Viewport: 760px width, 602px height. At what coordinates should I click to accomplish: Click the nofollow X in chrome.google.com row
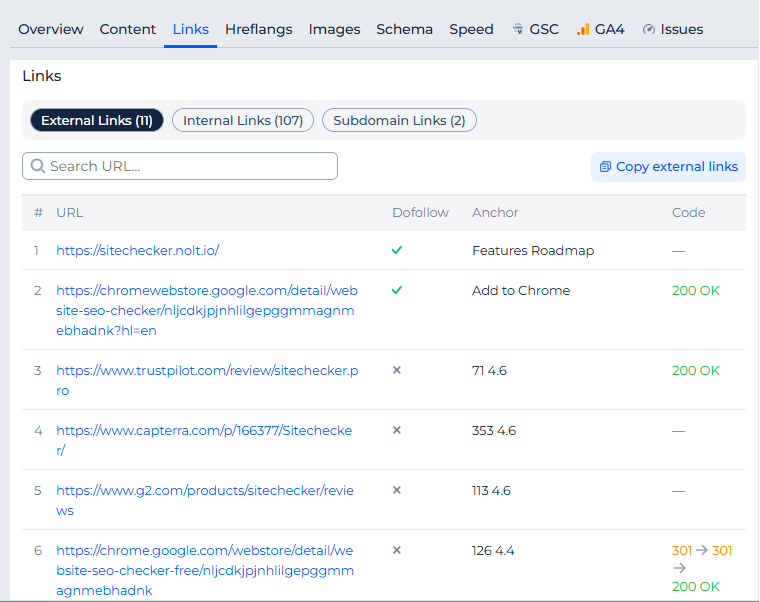[396, 550]
